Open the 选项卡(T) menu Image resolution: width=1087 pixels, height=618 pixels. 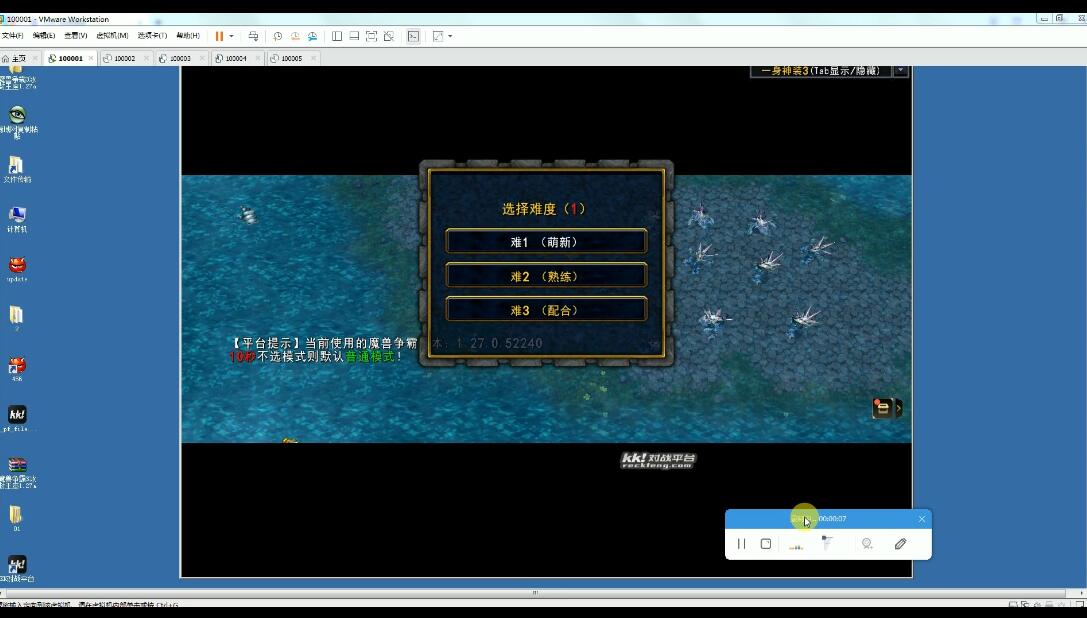(x=152, y=35)
